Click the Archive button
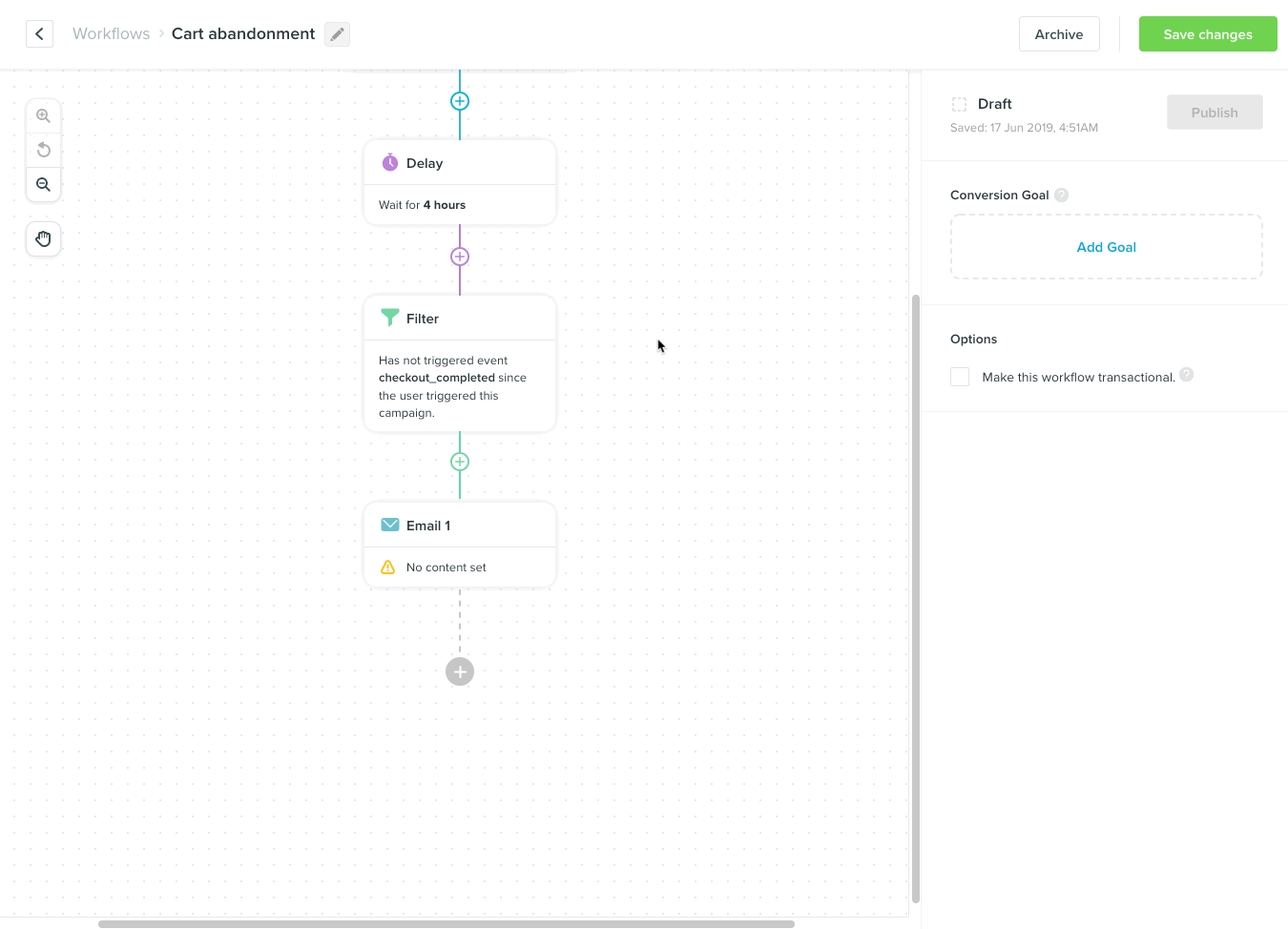1288x929 pixels. [x=1059, y=34]
